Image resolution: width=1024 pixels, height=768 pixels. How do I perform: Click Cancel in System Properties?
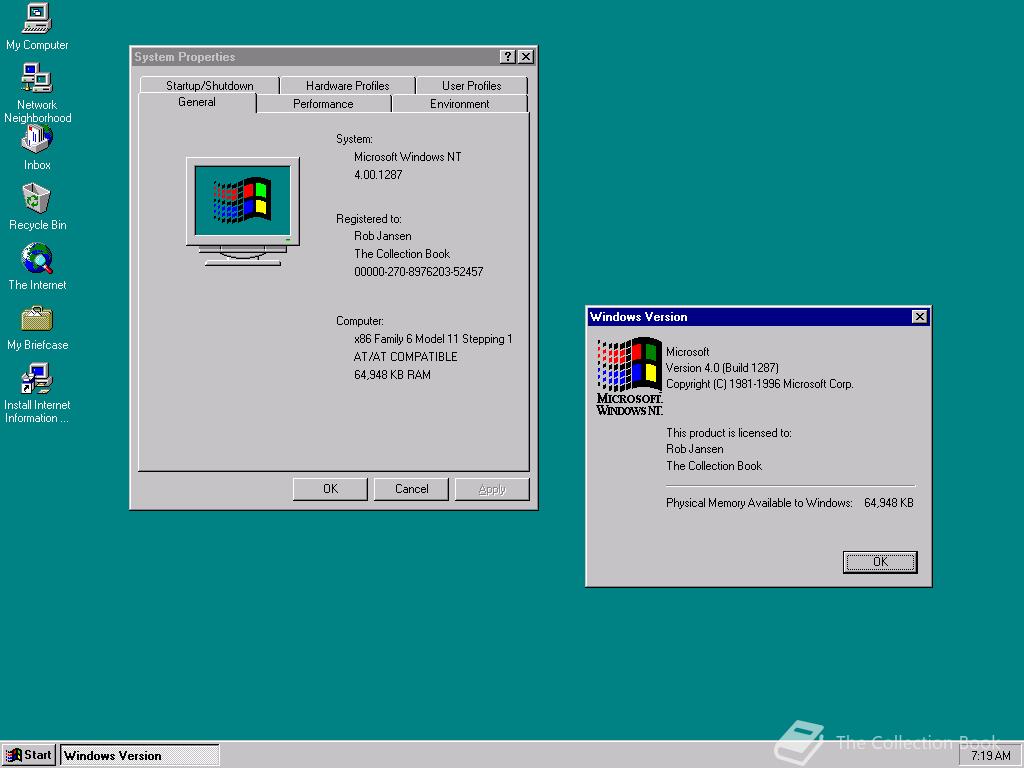click(x=411, y=489)
